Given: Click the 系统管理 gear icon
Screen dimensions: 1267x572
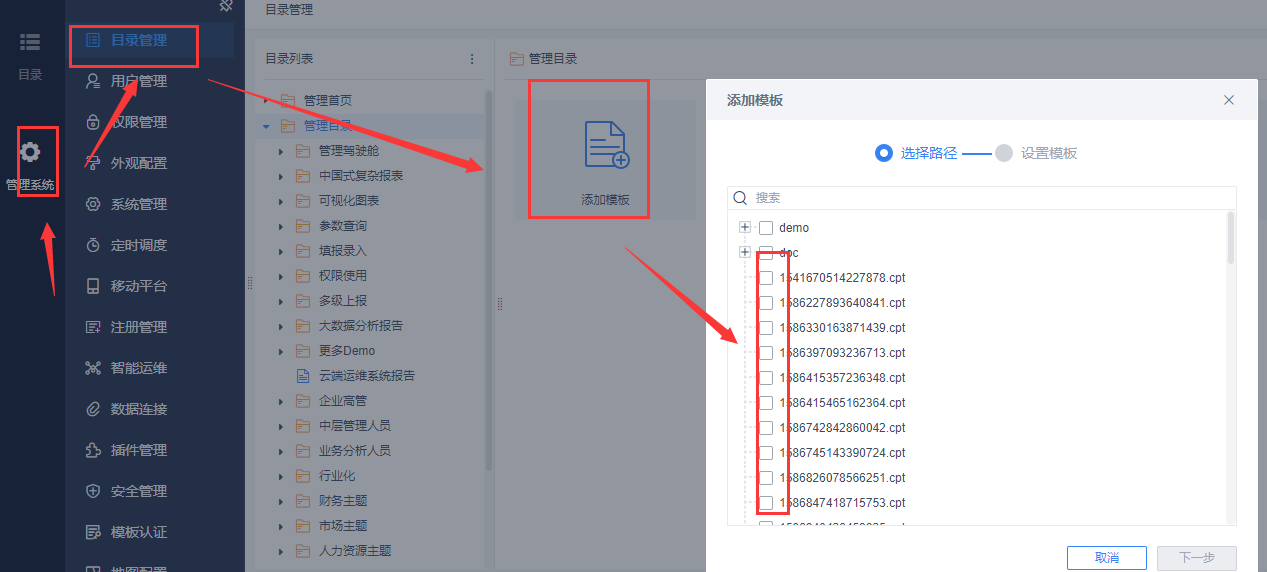Looking at the screenshot, I should [x=93, y=204].
